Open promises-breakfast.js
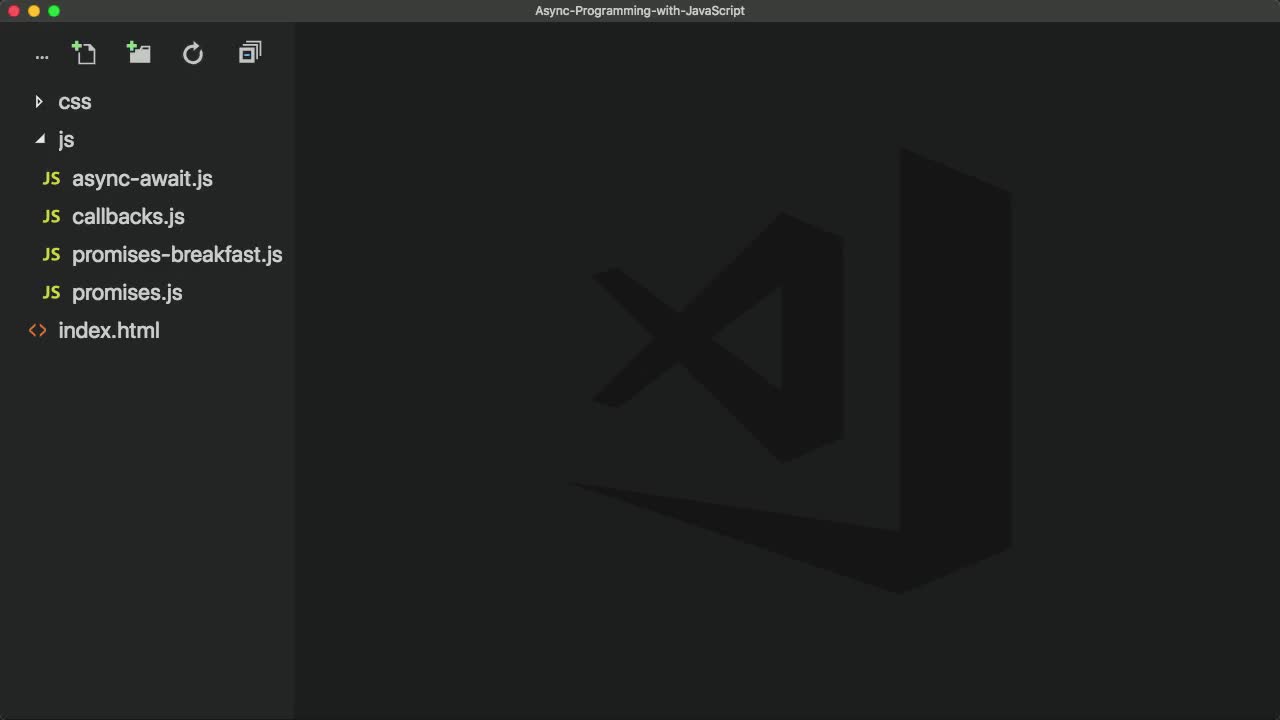The width and height of the screenshot is (1280, 720). 176,254
